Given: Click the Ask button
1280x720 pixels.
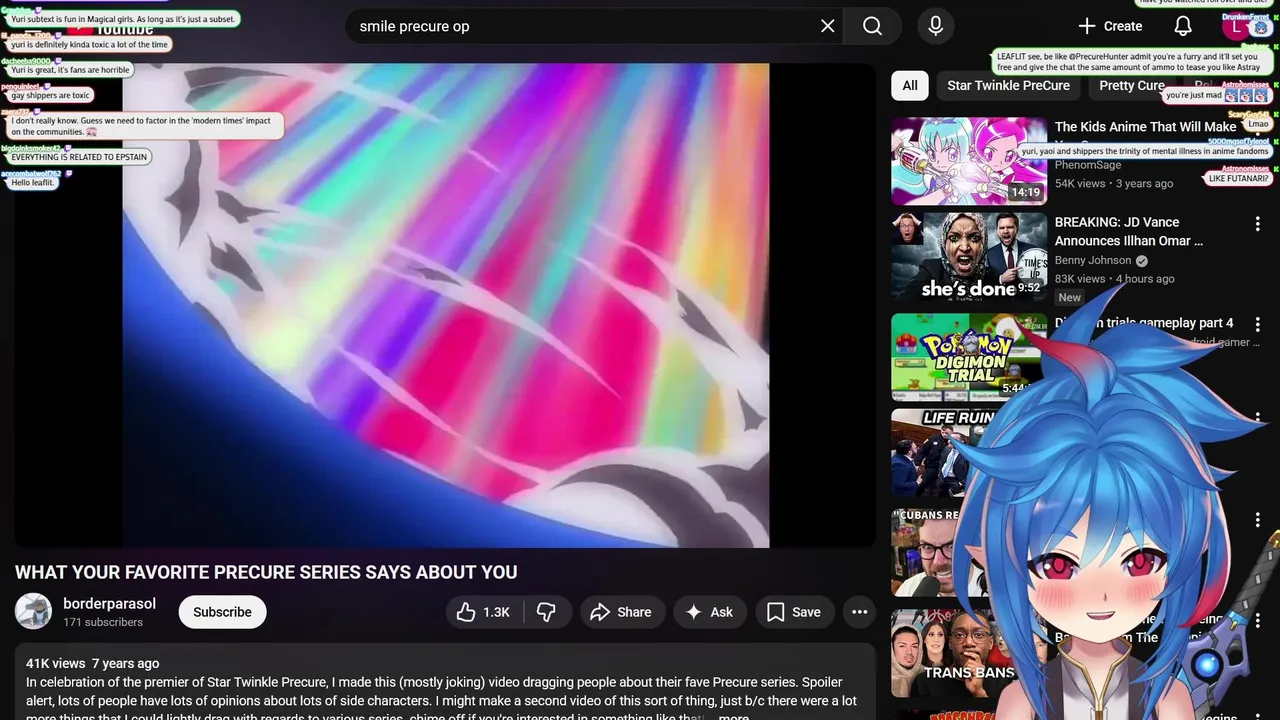Looking at the screenshot, I should point(709,612).
